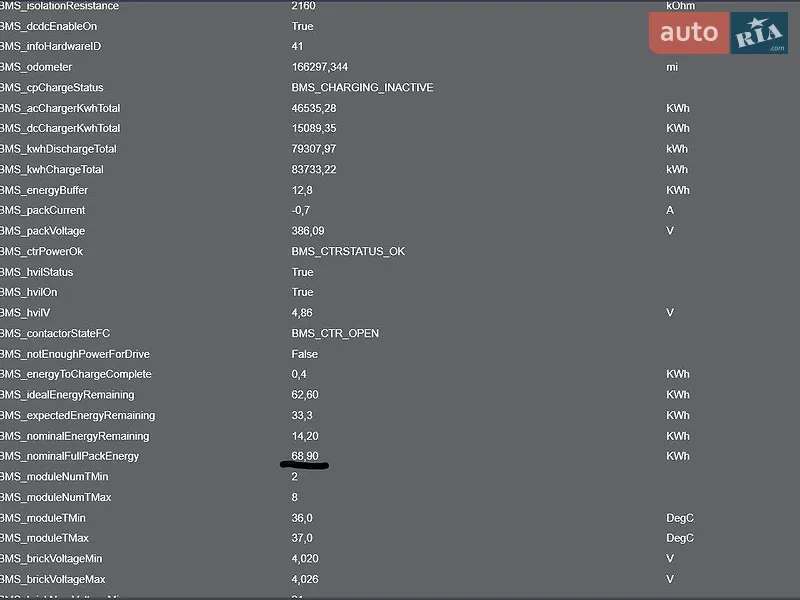This screenshot has width=800, height=600.
Task: Click the 4,020 brick voltage min value
Action: [x=305, y=559]
